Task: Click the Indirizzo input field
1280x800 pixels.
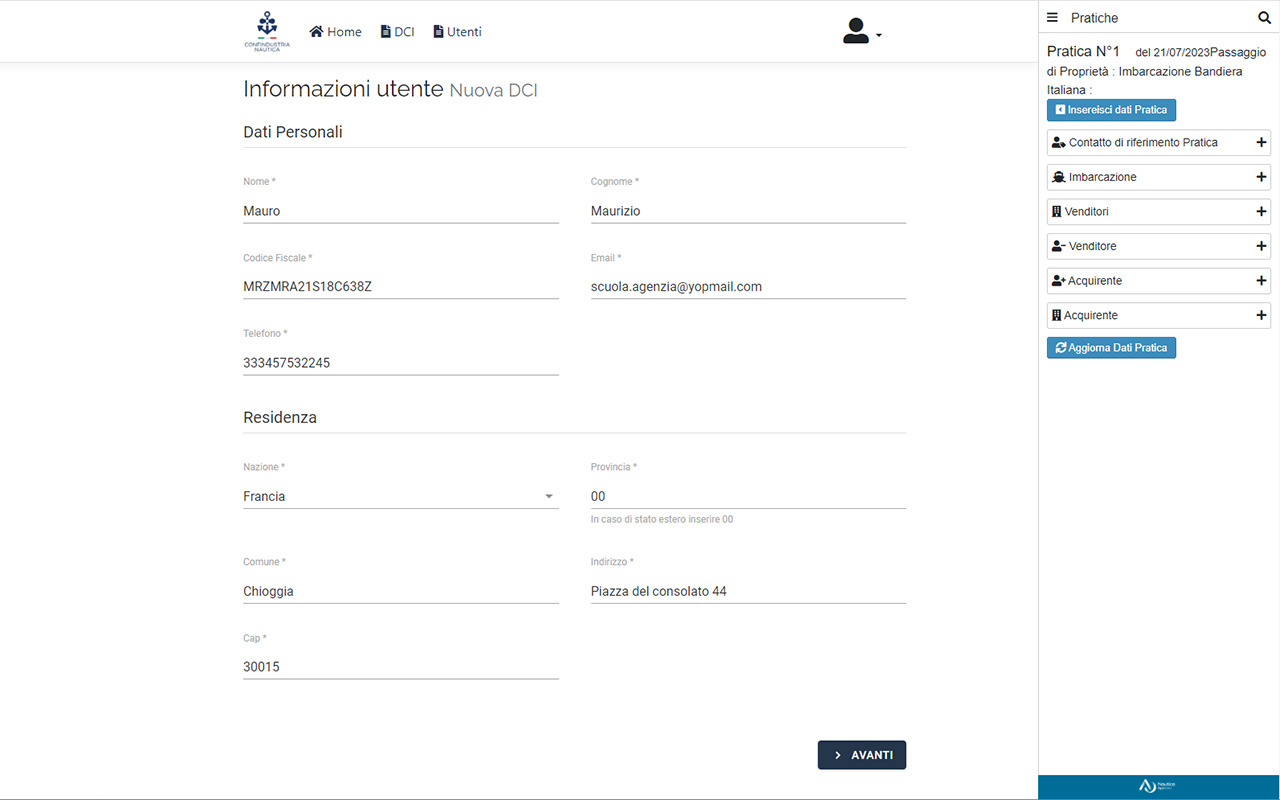Action: tap(748, 591)
